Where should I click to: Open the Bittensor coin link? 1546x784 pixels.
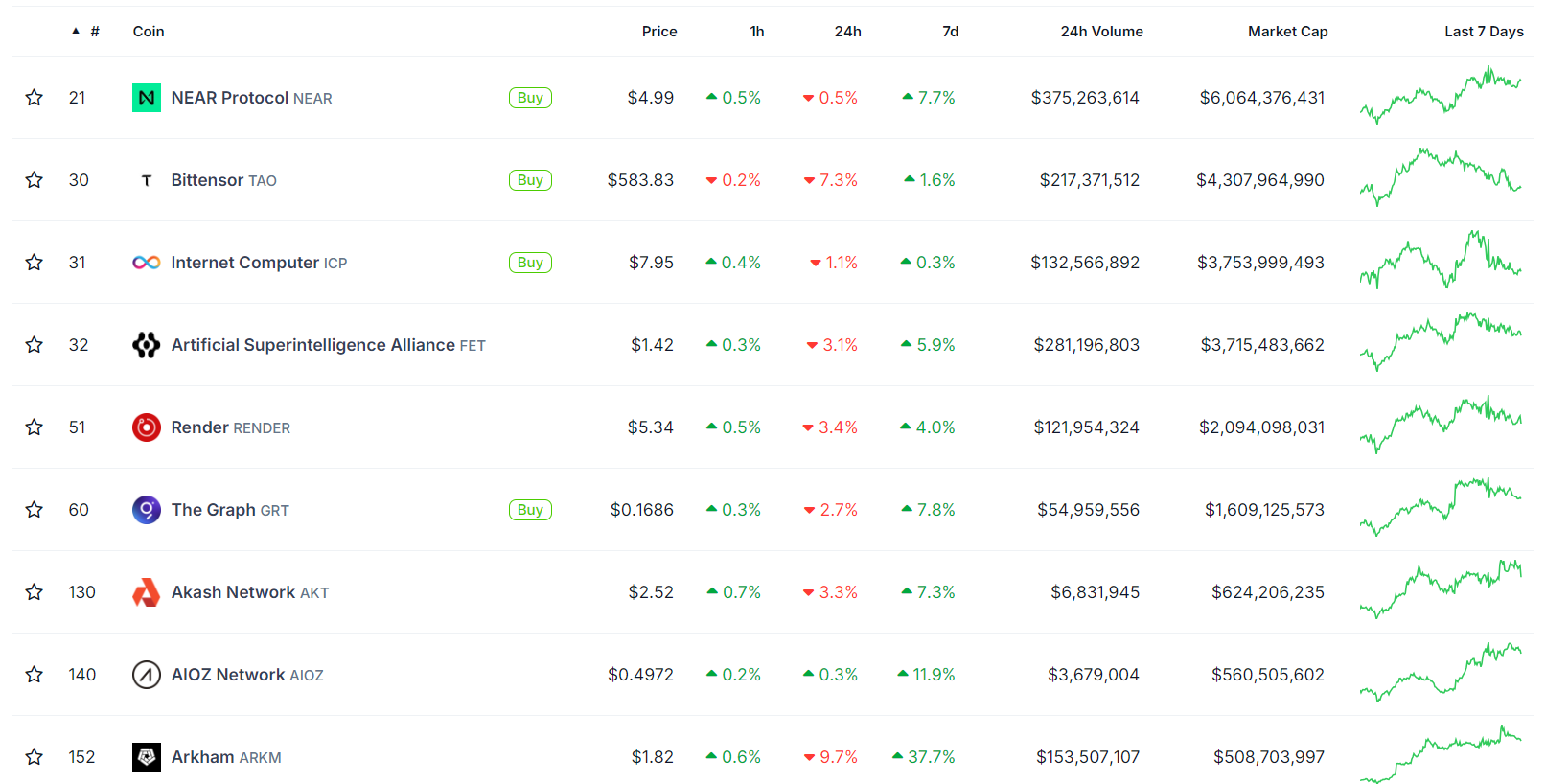click(224, 180)
